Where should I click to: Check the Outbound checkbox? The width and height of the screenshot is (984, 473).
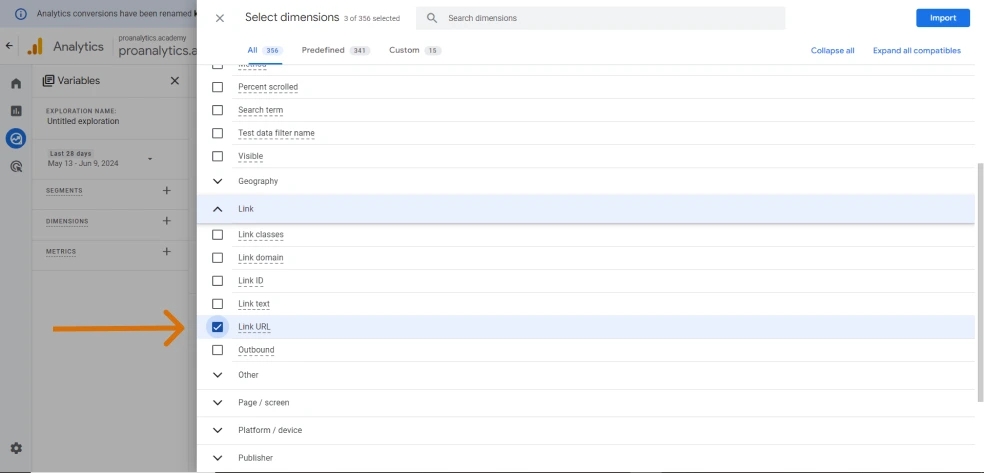(217, 350)
